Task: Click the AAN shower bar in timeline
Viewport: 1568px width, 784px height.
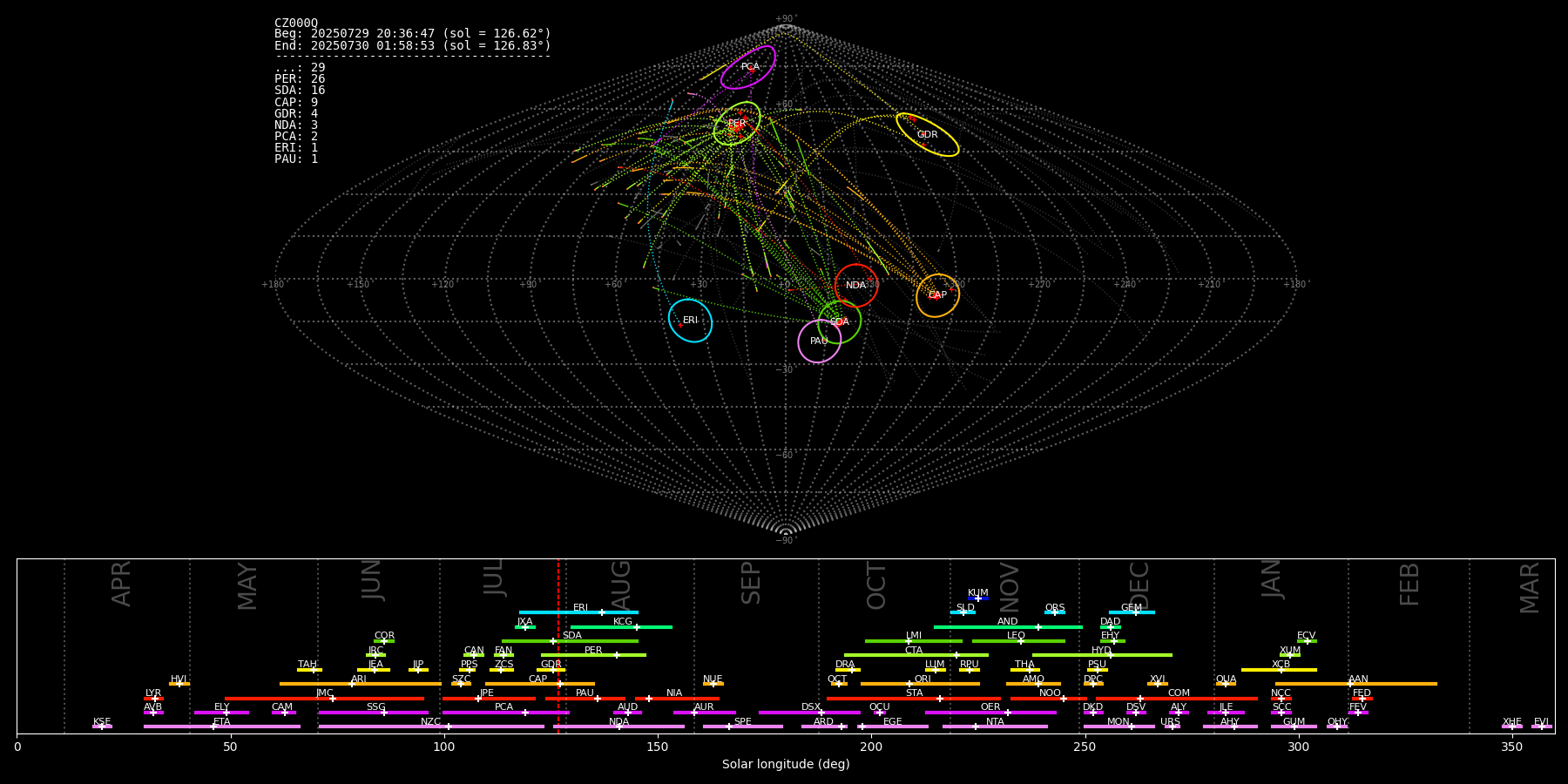Action: click(1356, 684)
